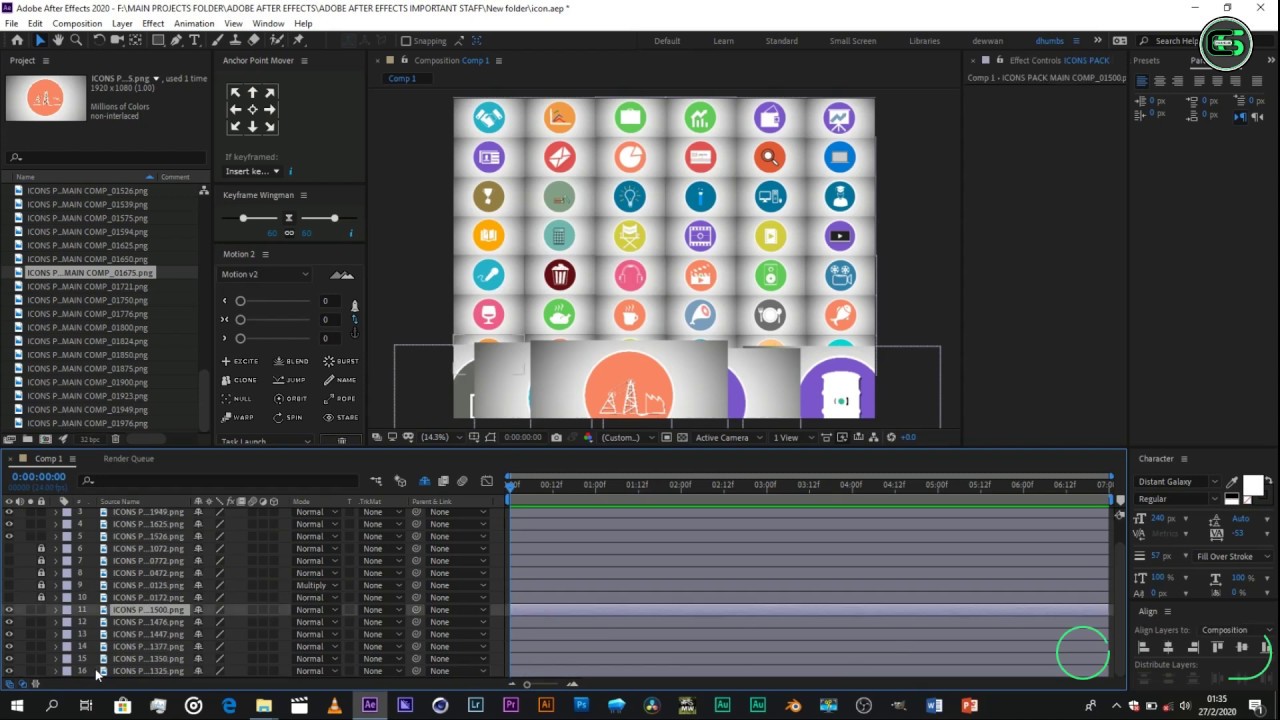This screenshot has height=720, width=1280.
Task: Choose the Eraser tool
Action: point(254,40)
